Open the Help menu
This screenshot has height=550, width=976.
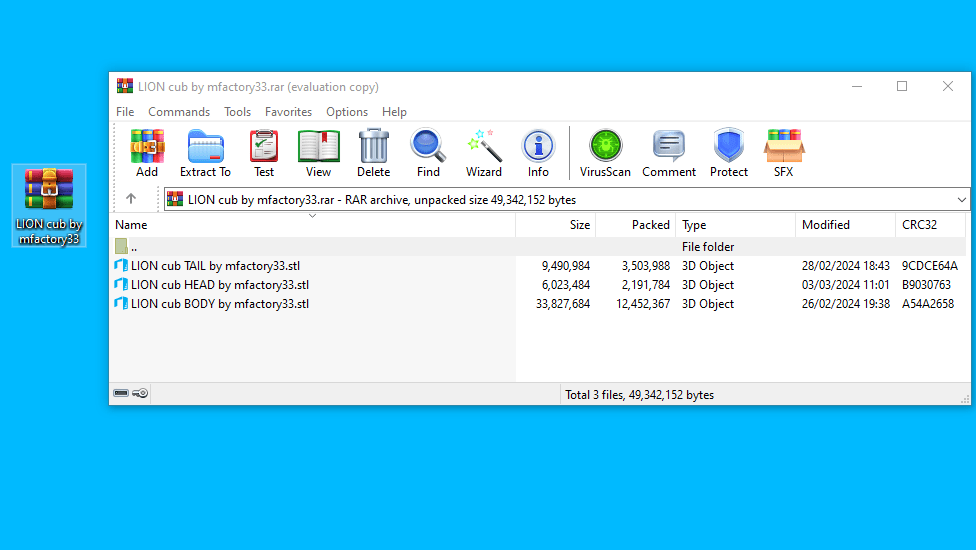[394, 112]
